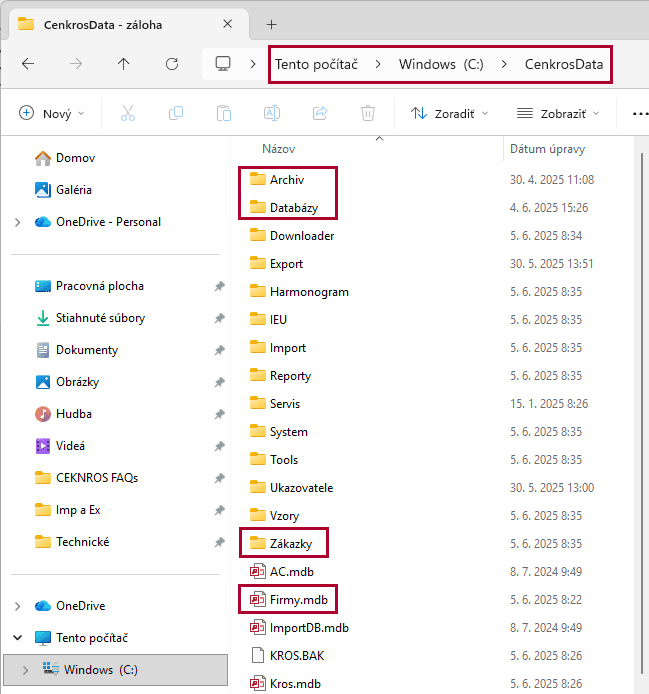Go up one folder level

[x=124, y=64]
